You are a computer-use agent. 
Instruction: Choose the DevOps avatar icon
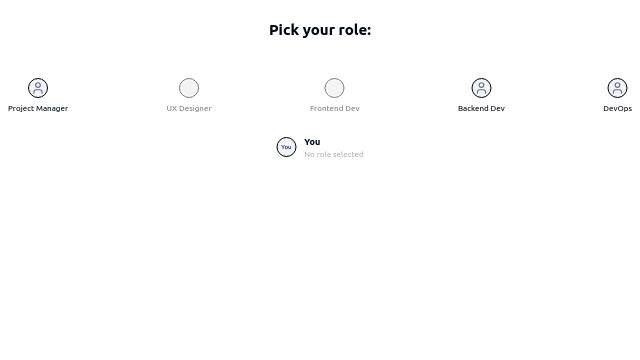pyautogui.click(x=617, y=88)
